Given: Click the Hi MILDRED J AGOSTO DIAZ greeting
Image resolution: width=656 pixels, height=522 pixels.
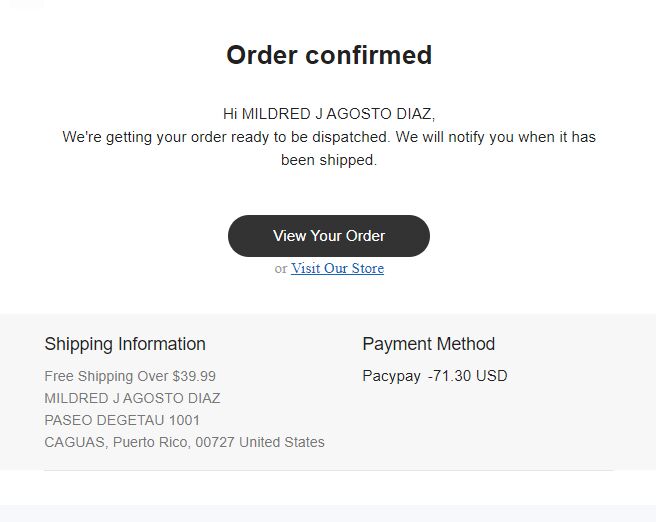Looking at the screenshot, I should pyautogui.click(x=329, y=114).
